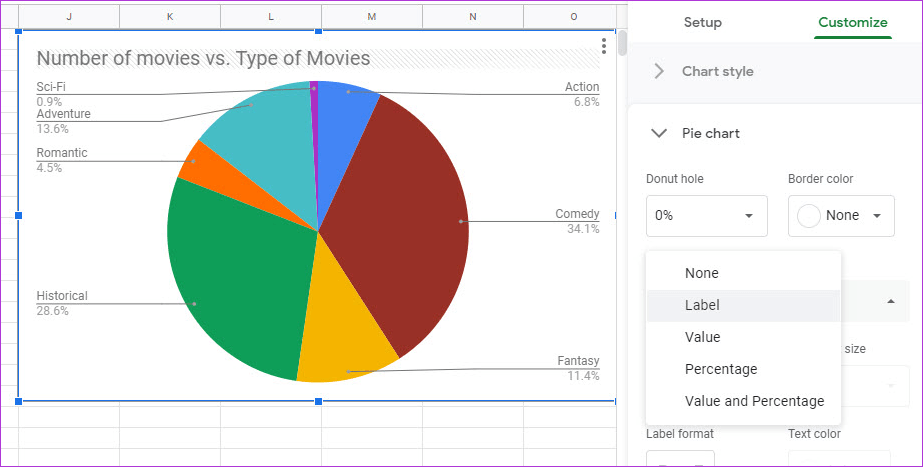Choose Value in the slice label list
Image resolution: width=923 pixels, height=467 pixels.
point(702,337)
